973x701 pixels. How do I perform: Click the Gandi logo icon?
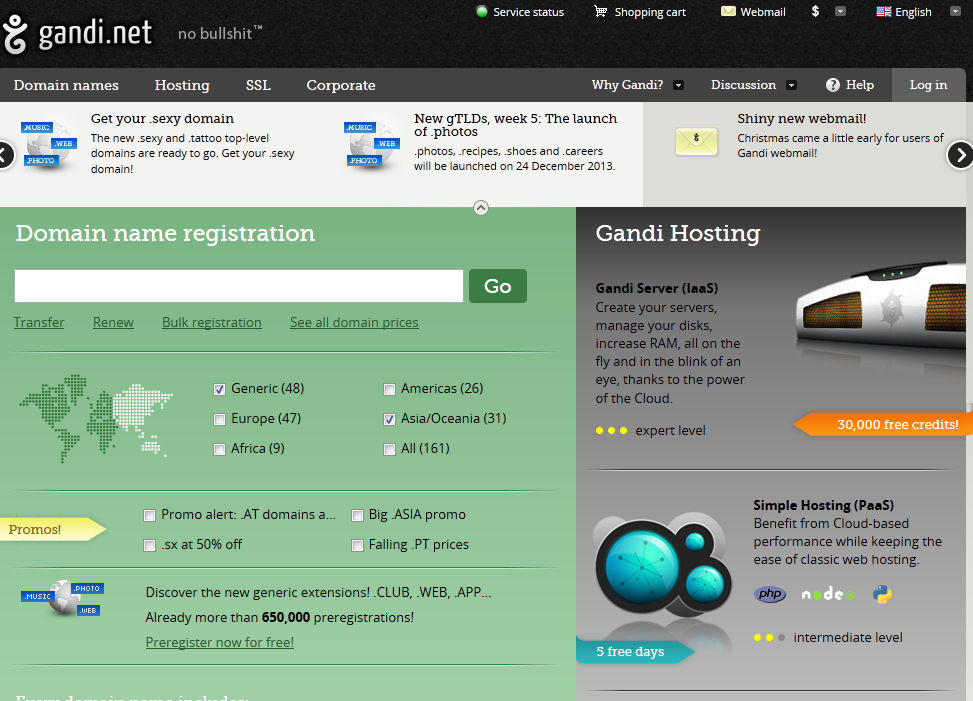click(15, 35)
